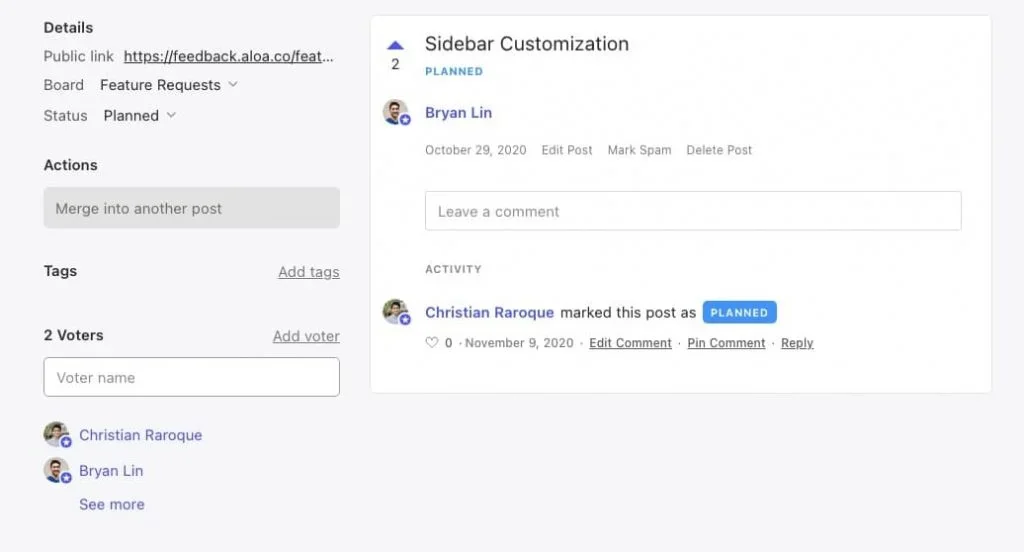Click the Add tags link
This screenshot has width=1024, height=552.
[x=308, y=272]
